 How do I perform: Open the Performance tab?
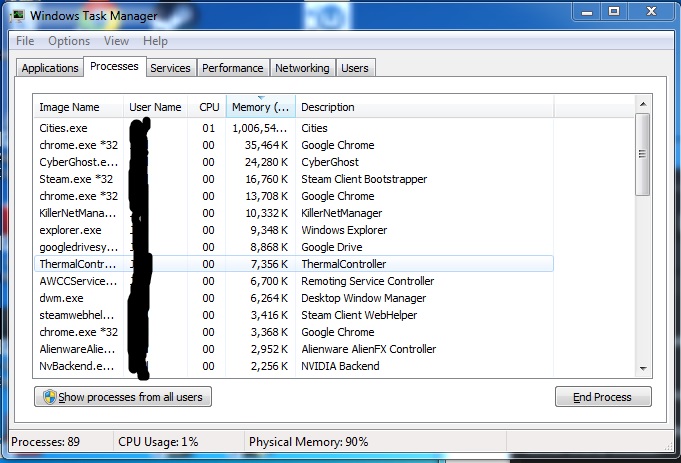[233, 68]
